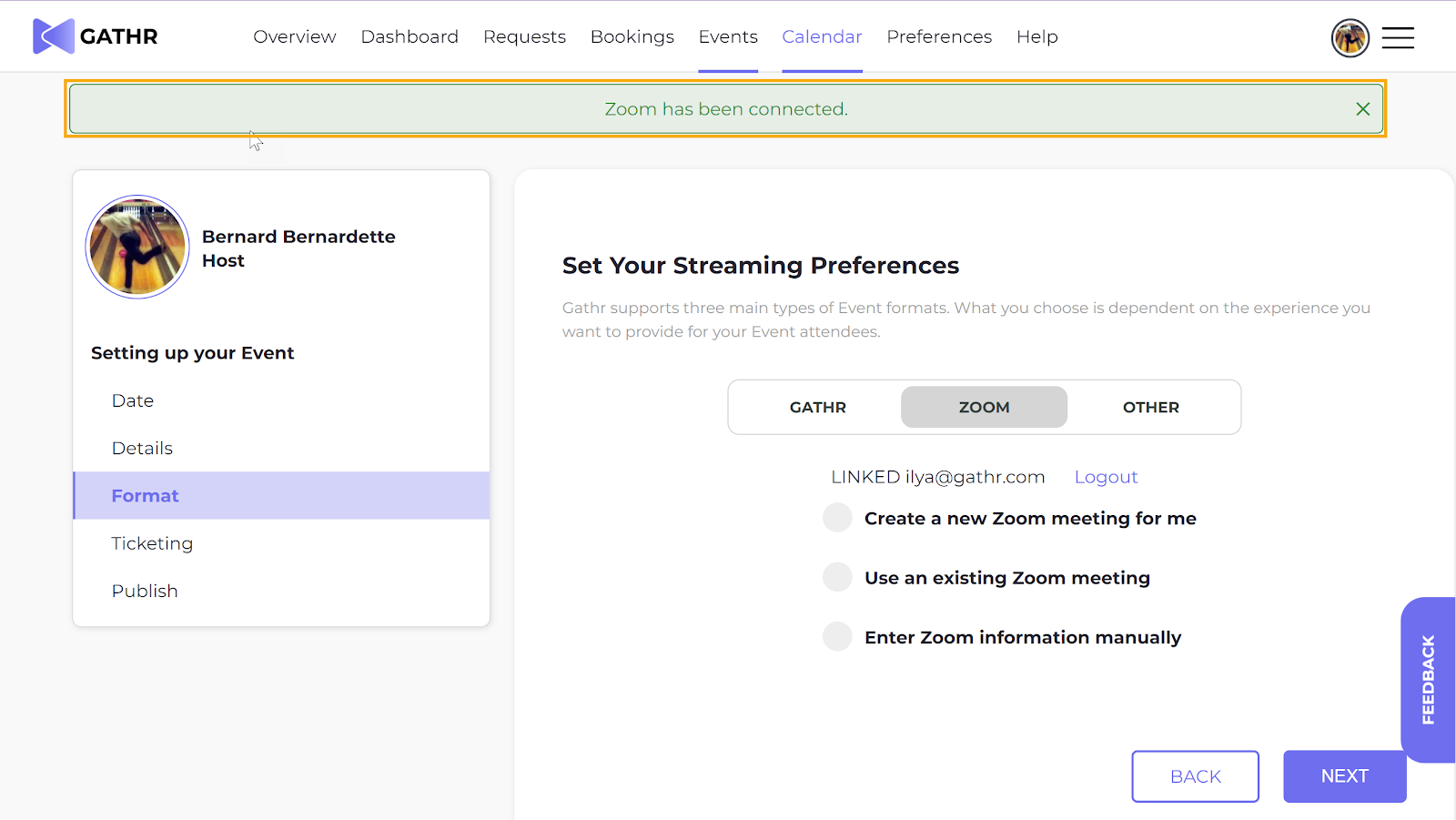Go to Preferences

939,36
